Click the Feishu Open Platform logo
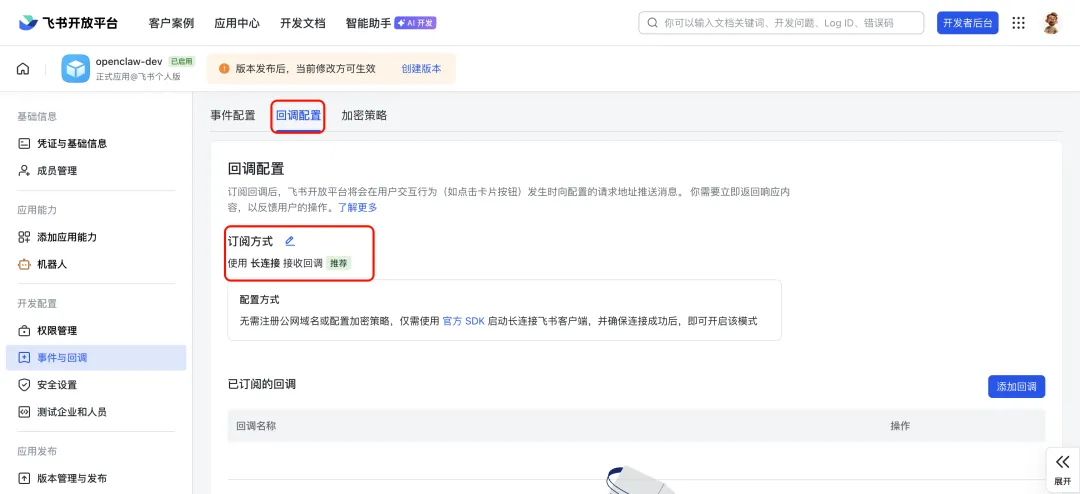The height and width of the screenshot is (494, 1080). pyautogui.click(x=68, y=23)
